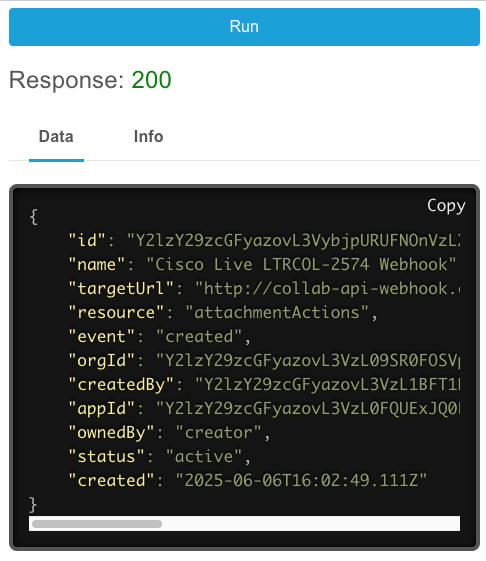The width and height of the screenshot is (486, 561).
Task: Click the orgId value string
Action: click(308, 360)
